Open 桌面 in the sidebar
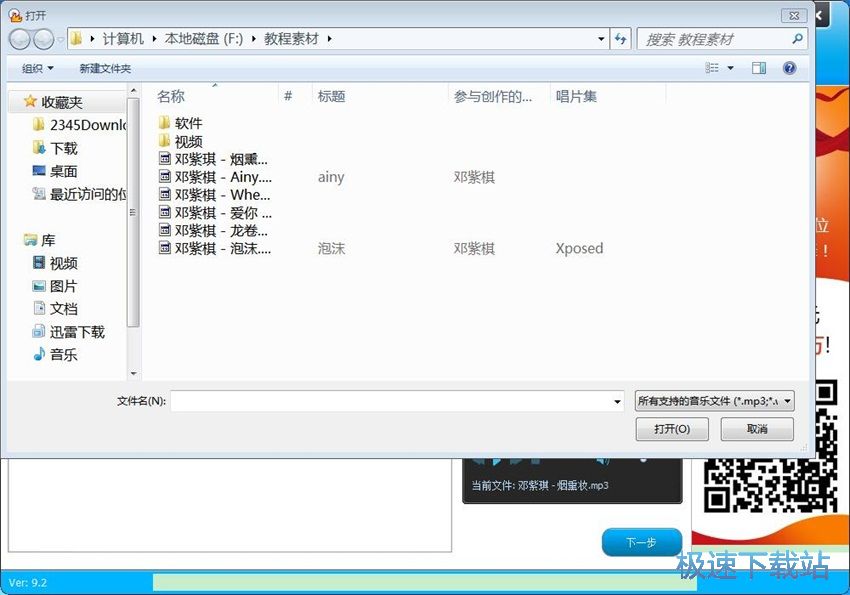The width and height of the screenshot is (850, 595). 55,171
